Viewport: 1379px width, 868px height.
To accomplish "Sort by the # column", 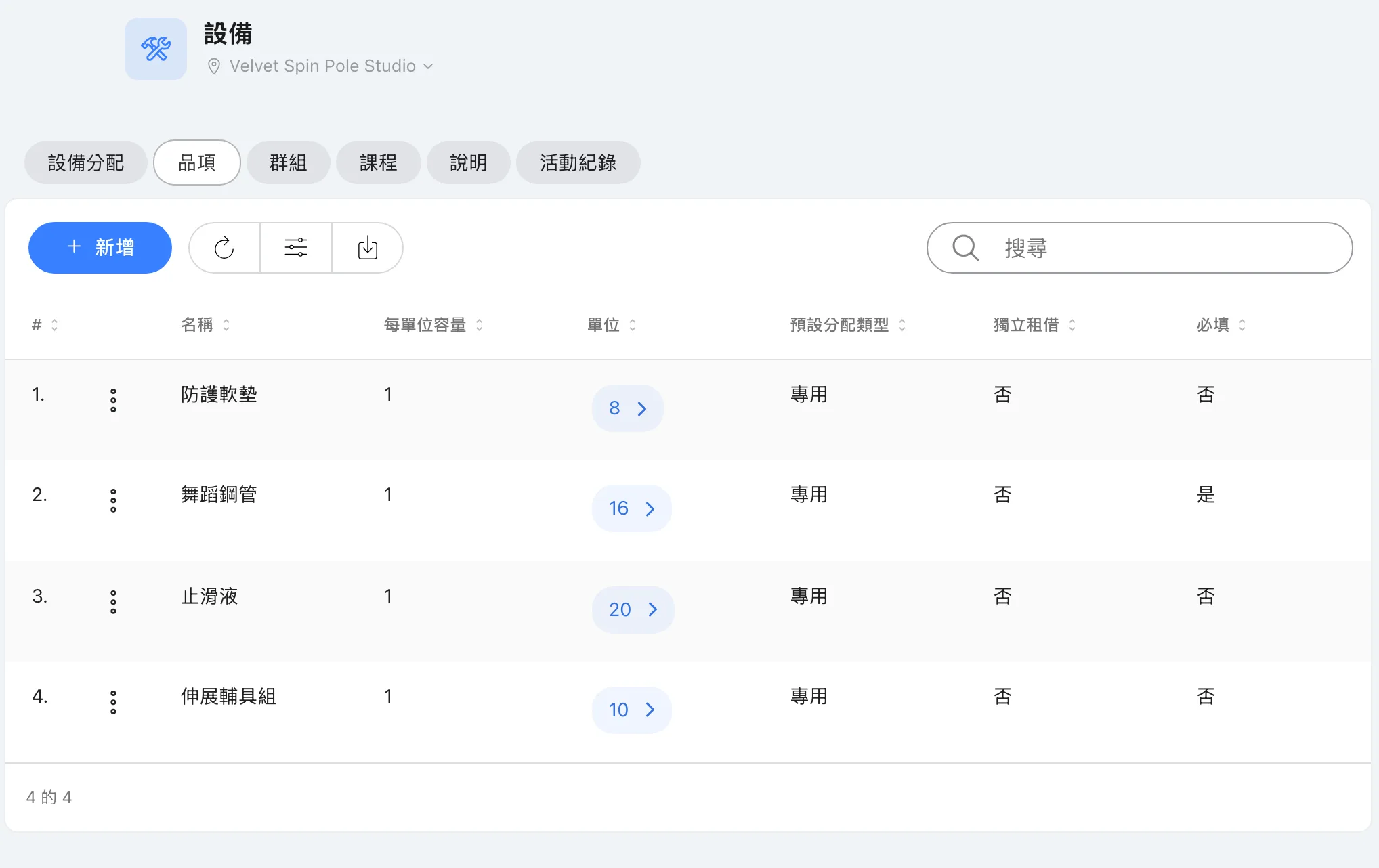I will point(45,325).
